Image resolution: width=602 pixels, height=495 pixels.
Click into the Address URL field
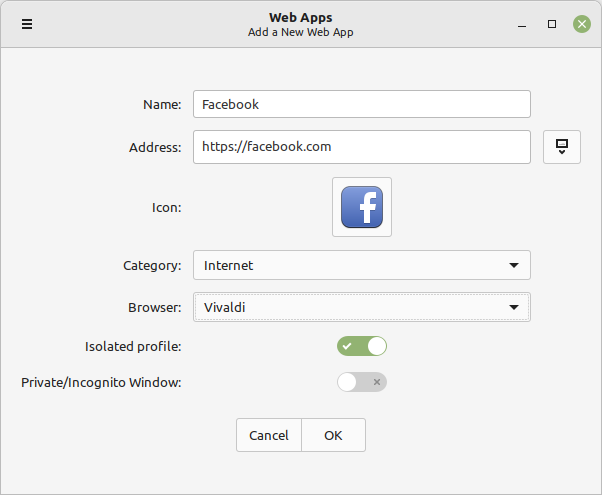click(x=361, y=146)
